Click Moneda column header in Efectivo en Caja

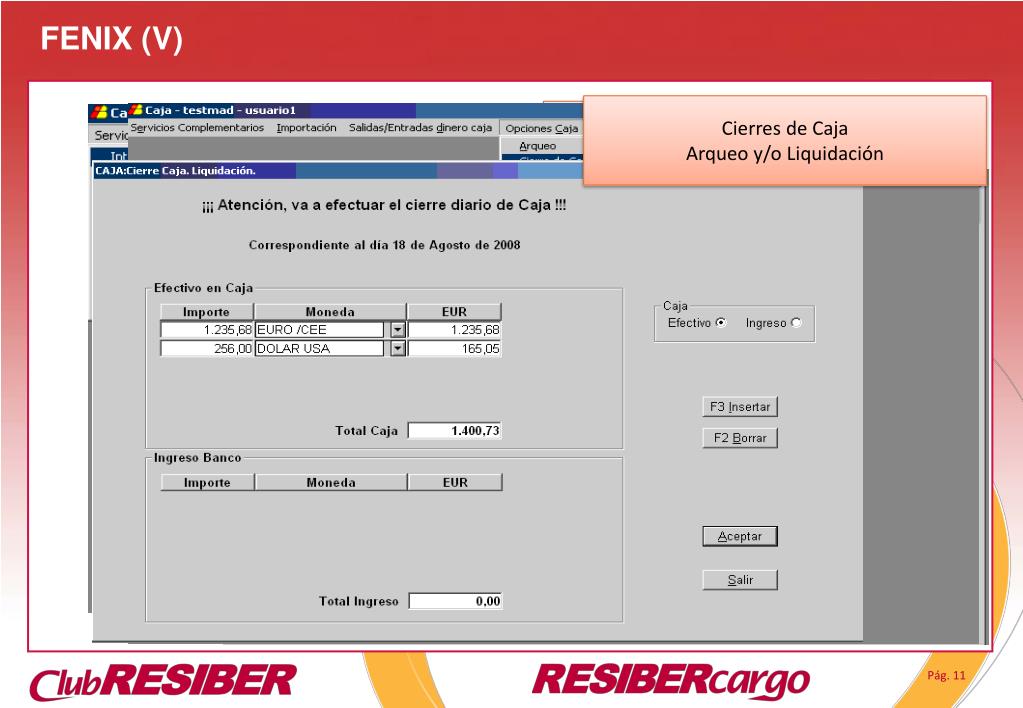pyautogui.click(x=330, y=312)
